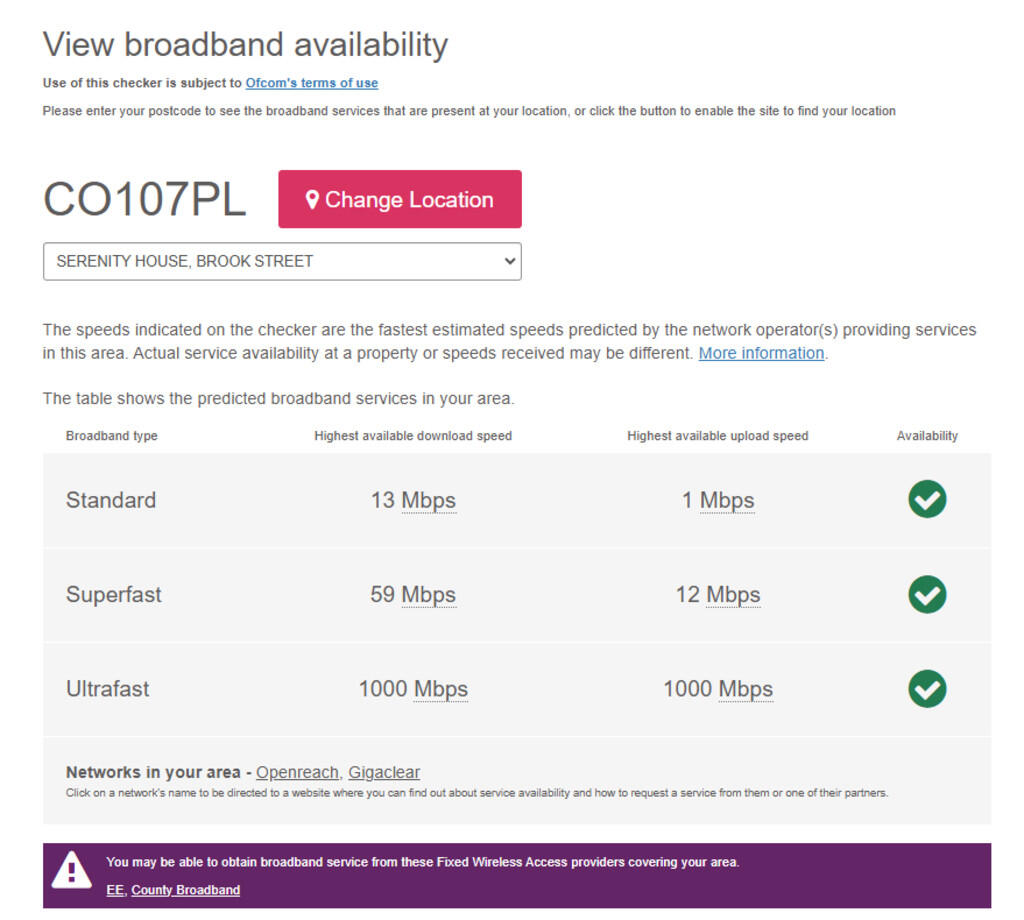Click the CO107PL postcode heading
This screenshot has height=920, width=1024.
click(x=144, y=199)
